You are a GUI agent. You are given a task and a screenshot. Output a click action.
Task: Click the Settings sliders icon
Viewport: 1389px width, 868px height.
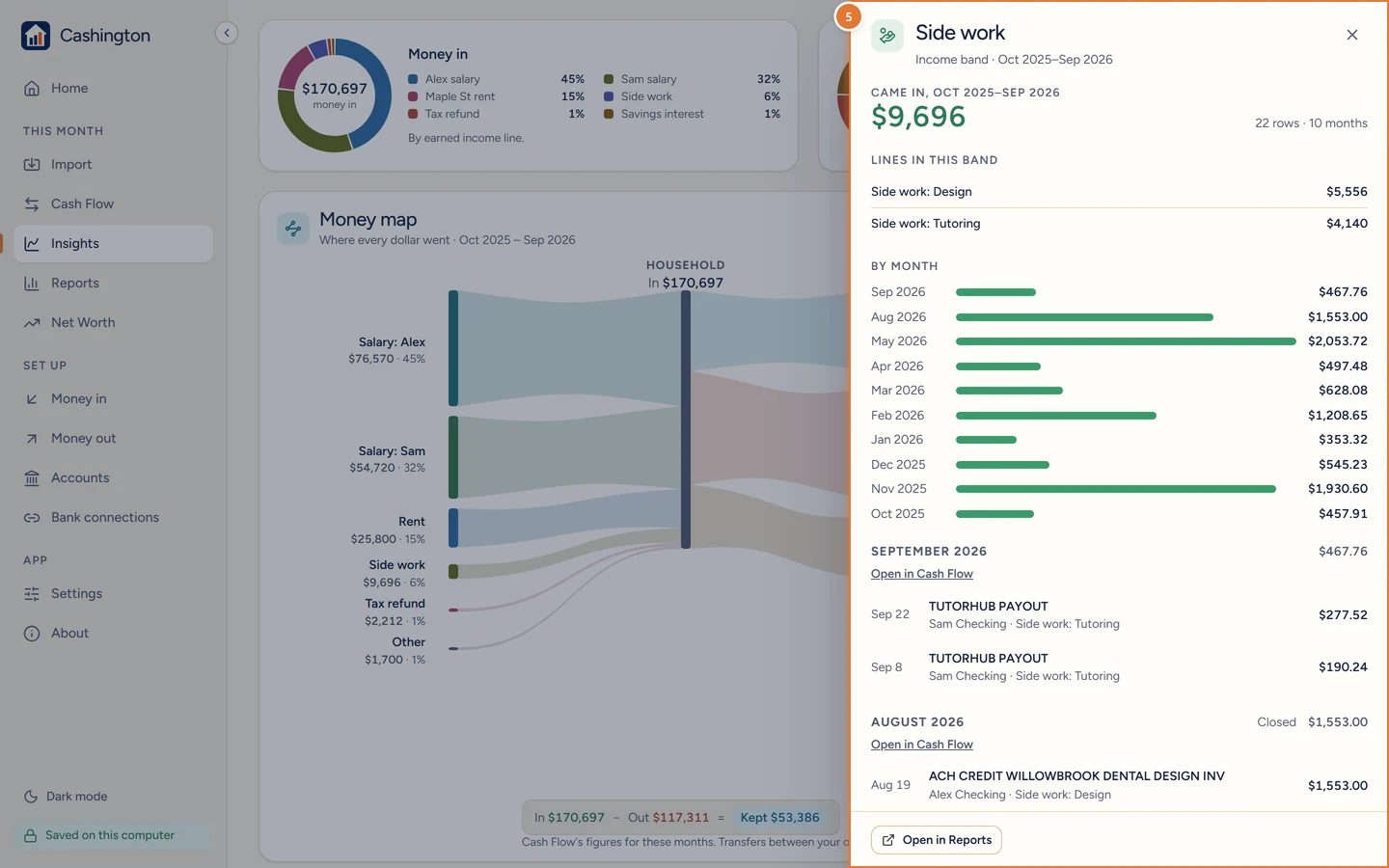pos(32,594)
